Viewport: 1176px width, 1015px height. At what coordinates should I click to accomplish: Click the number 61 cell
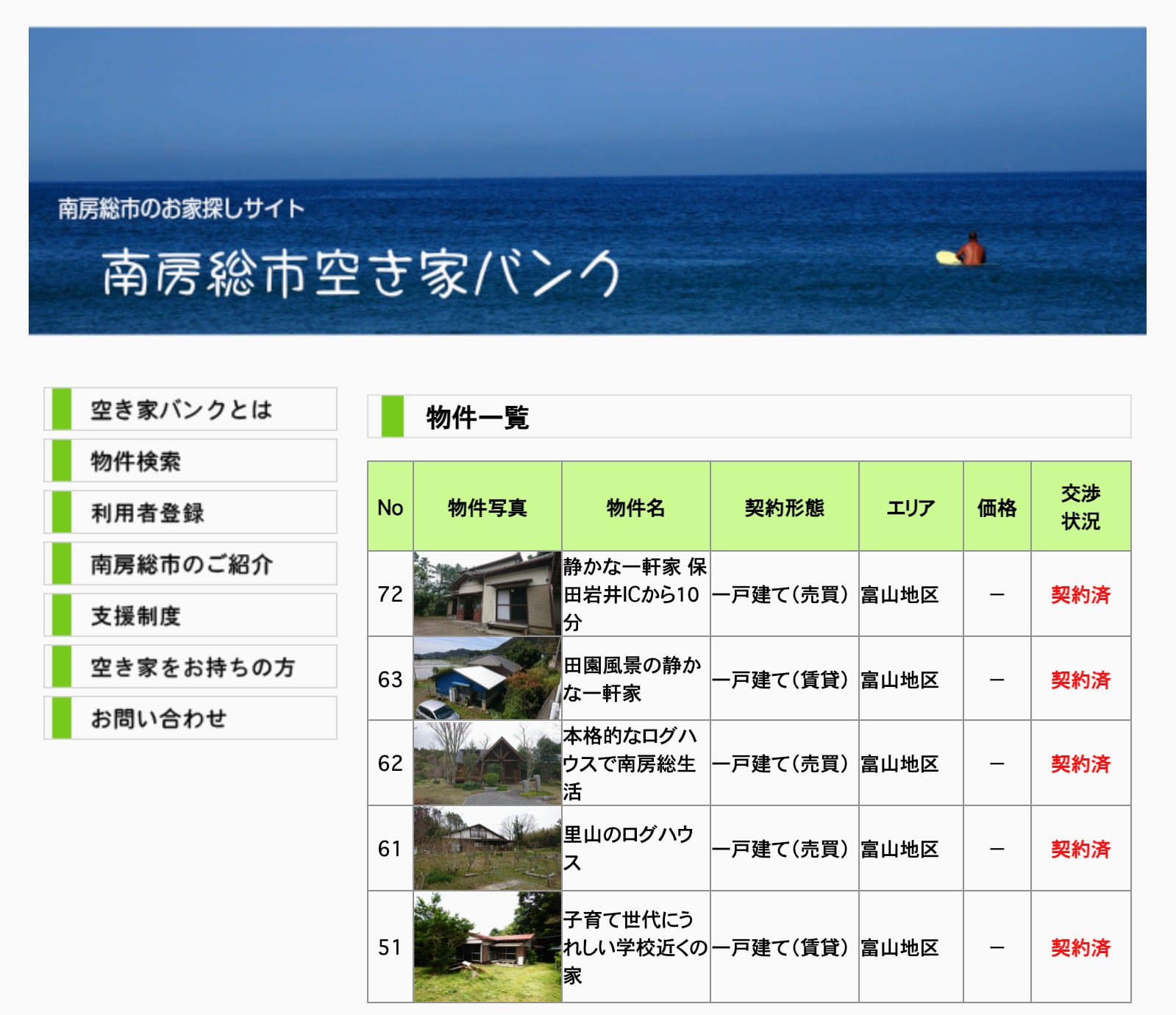point(391,849)
